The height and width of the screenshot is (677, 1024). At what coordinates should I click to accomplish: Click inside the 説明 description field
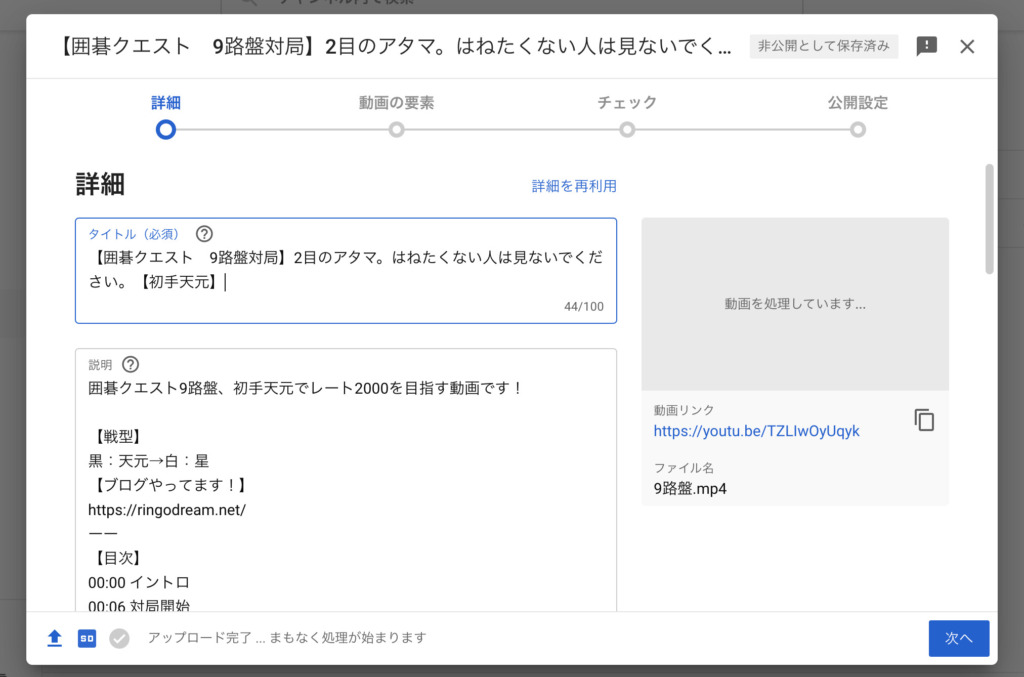pos(346,480)
